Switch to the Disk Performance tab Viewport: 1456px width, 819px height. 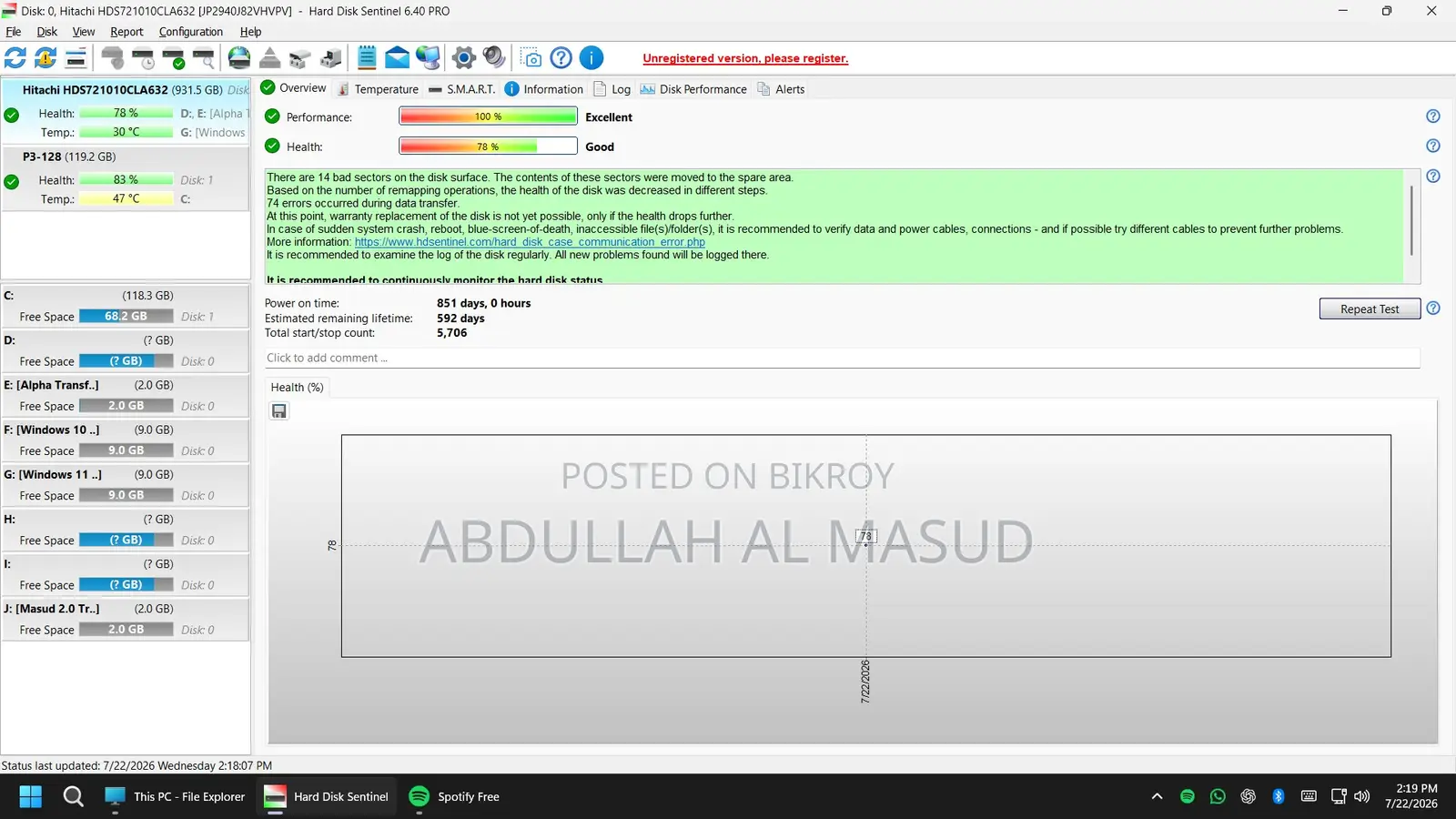coord(693,89)
